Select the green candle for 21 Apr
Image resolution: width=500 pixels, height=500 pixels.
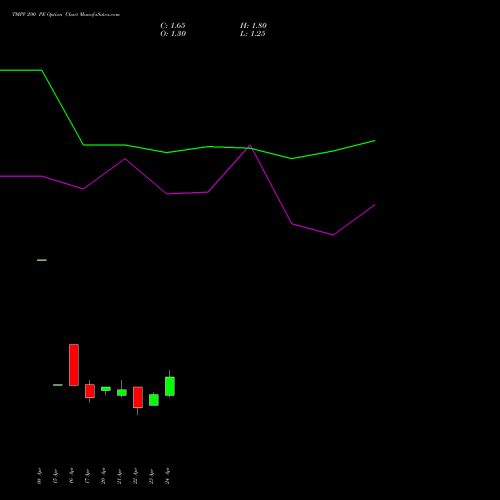(122, 392)
